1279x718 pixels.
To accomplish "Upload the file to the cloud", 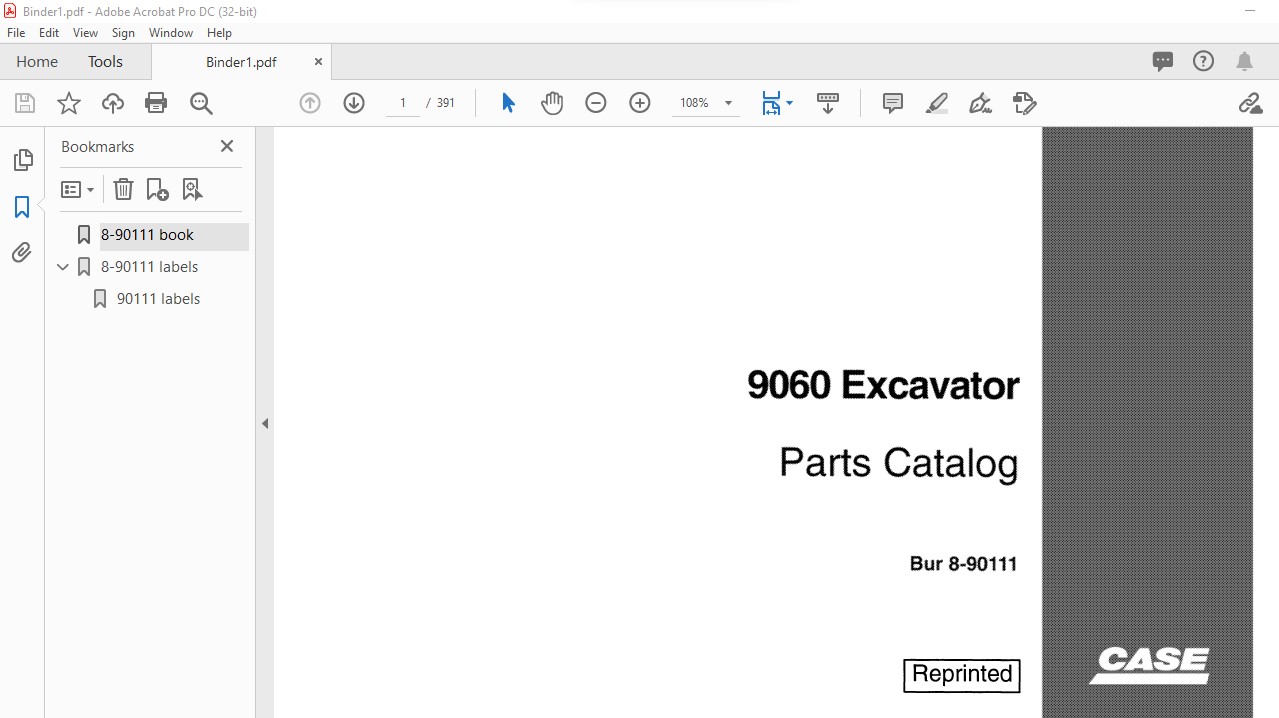I will point(113,103).
